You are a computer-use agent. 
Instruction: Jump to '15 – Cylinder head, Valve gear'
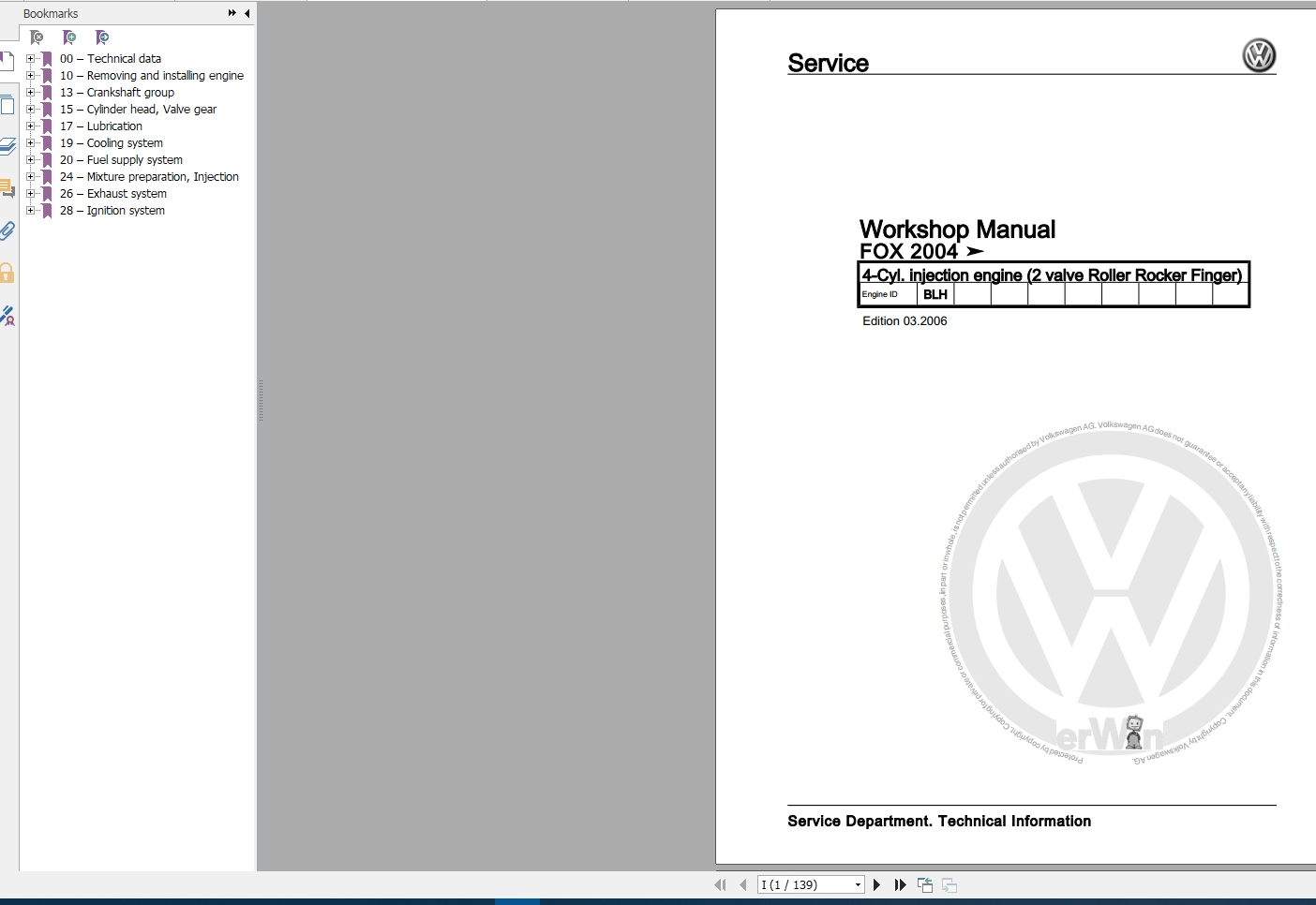pyautogui.click(x=138, y=109)
